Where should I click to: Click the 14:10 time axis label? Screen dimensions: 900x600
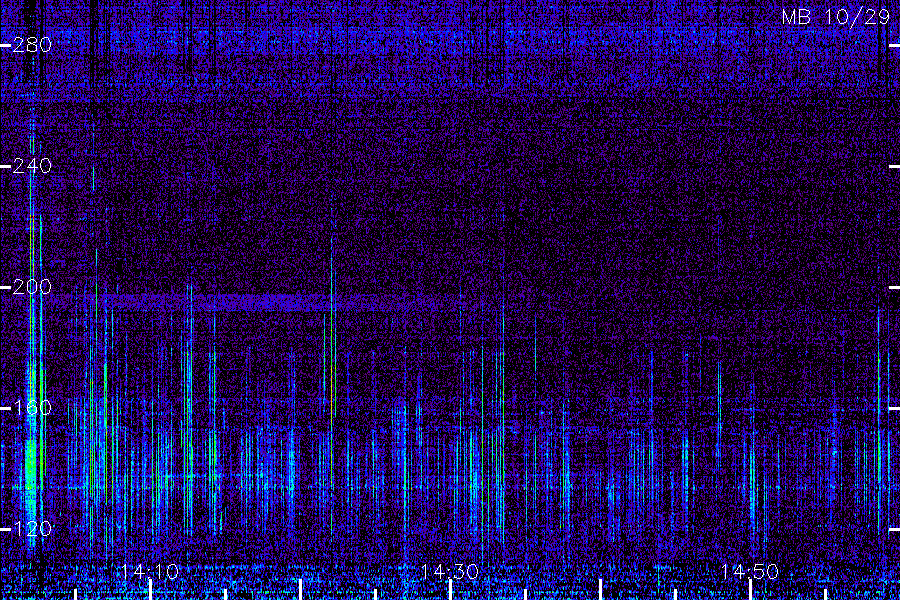[150, 572]
